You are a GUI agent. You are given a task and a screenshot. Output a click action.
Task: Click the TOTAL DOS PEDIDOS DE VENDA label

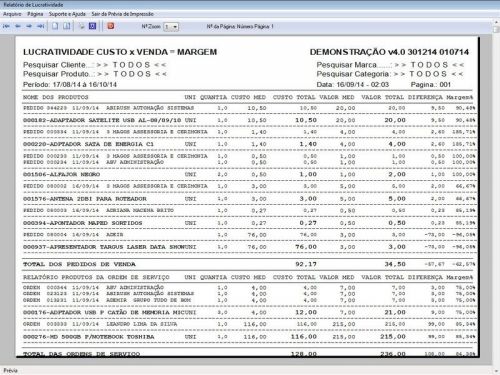coord(79,264)
